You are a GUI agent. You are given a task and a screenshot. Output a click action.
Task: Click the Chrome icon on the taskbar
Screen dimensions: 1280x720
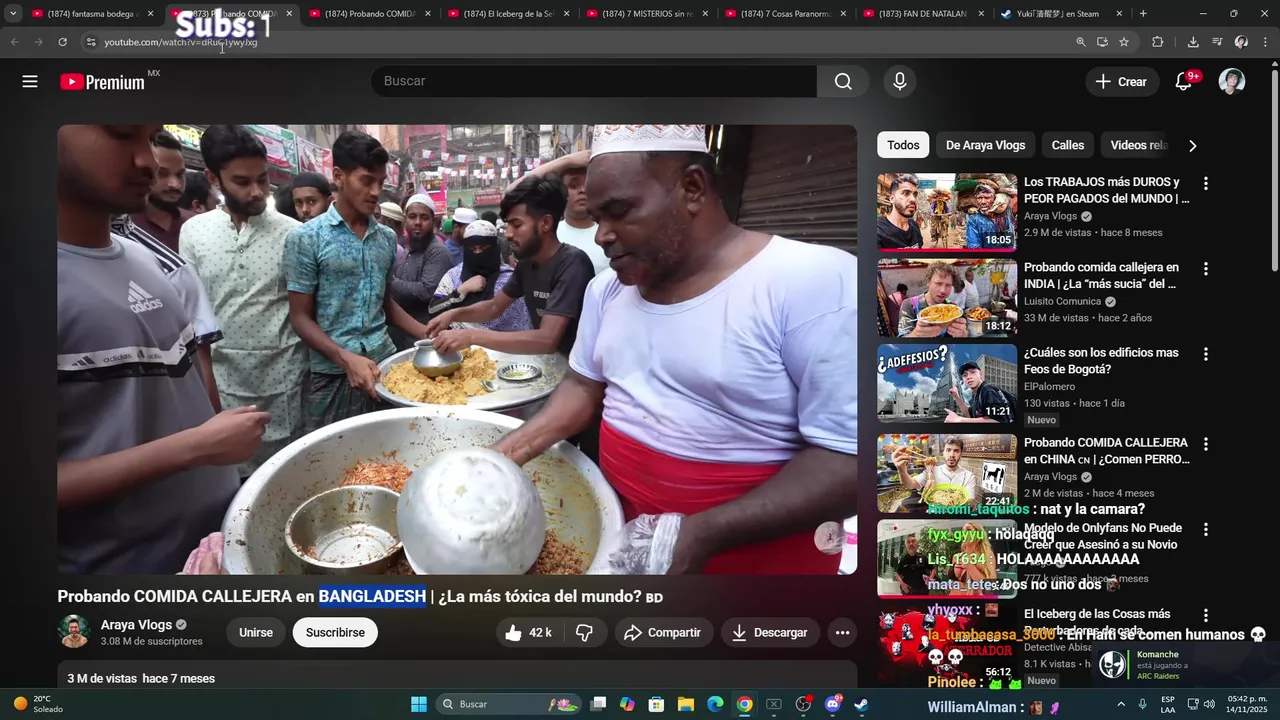tap(744, 704)
